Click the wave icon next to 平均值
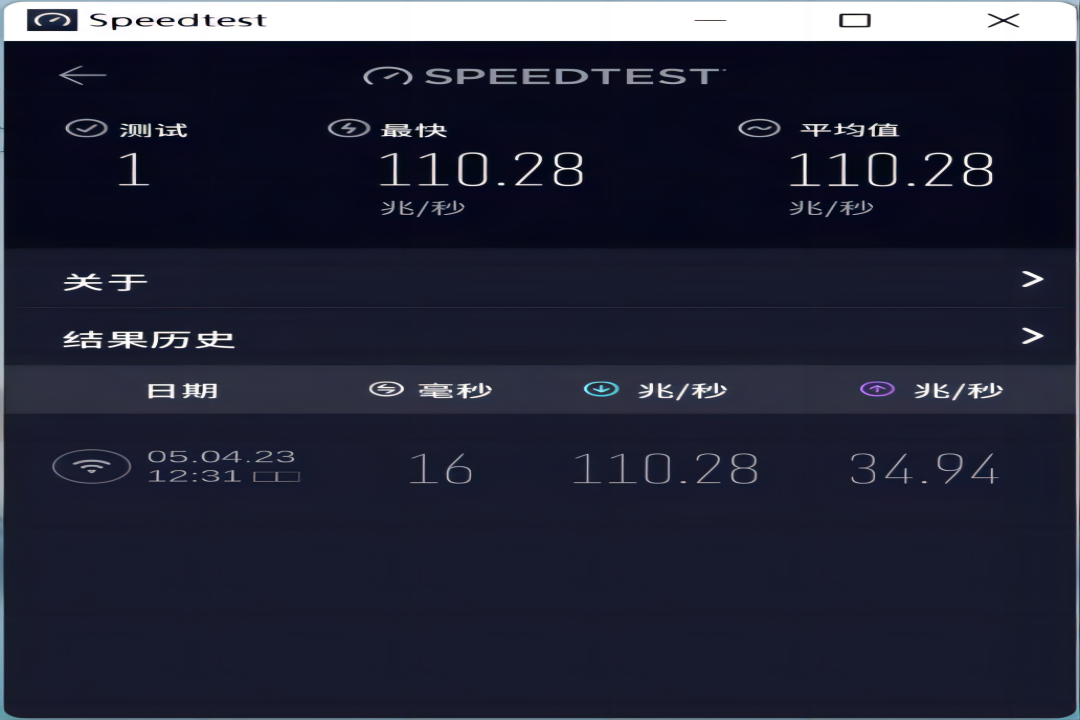The height and width of the screenshot is (720, 1080). pyautogui.click(x=760, y=128)
